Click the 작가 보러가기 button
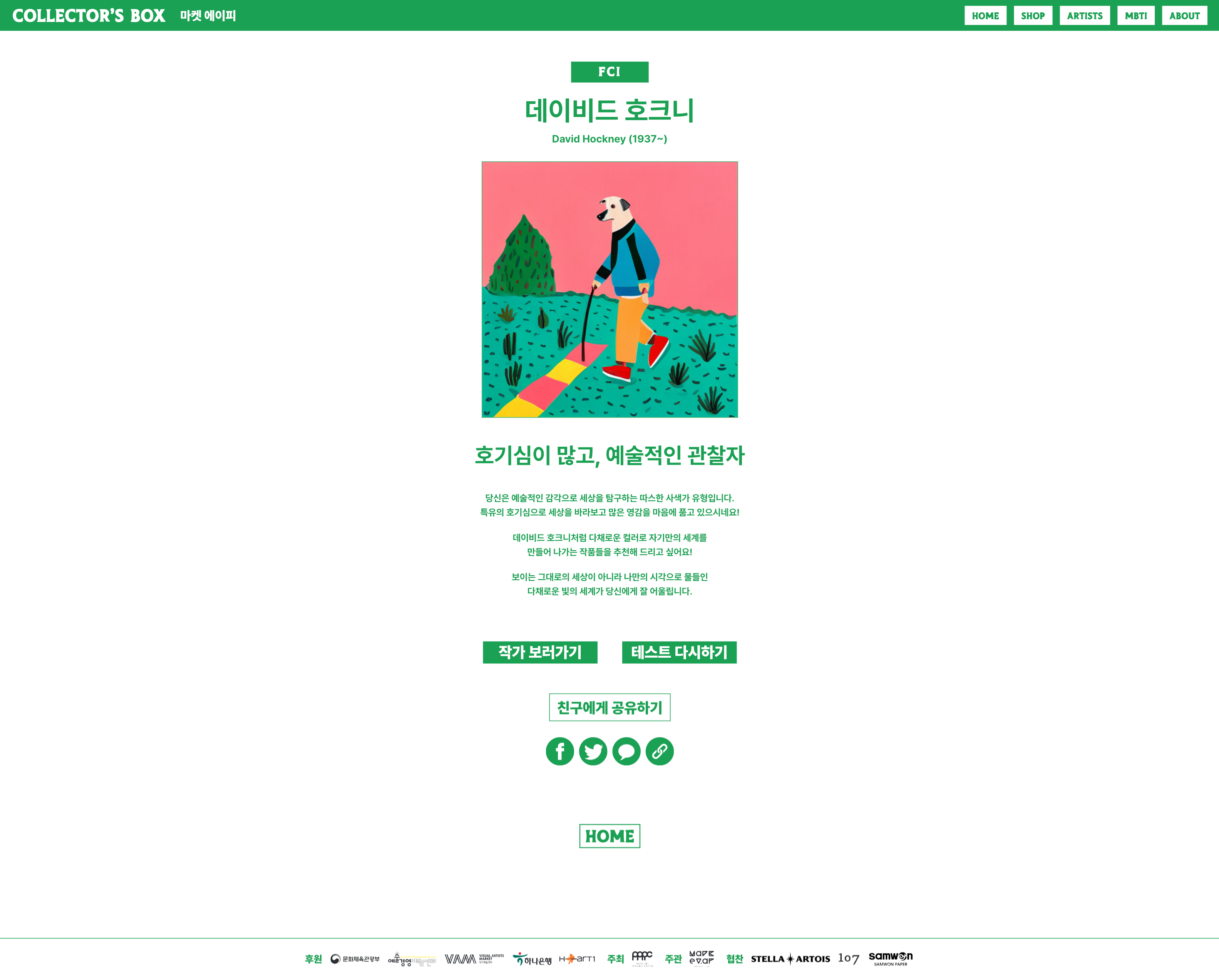The image size is (1219, 980). (x=540, y=652)
